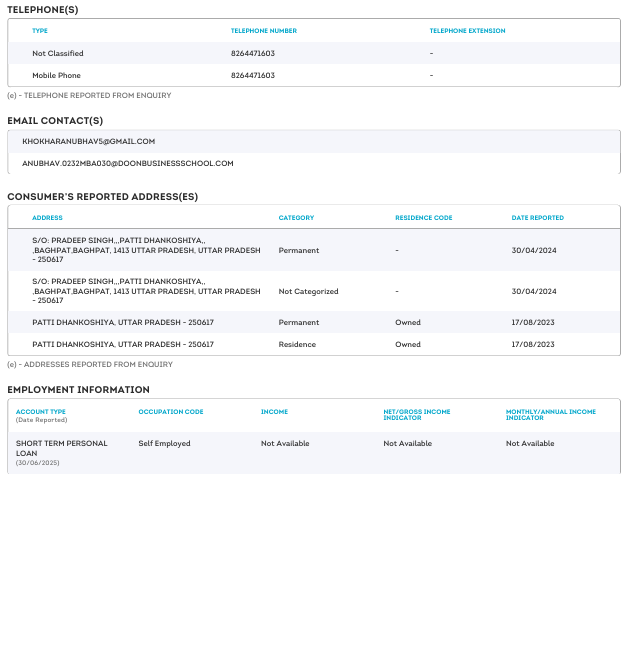Click the Consumer's Reported Address(es) heading

pyautogui.click(x=102, y=197)
